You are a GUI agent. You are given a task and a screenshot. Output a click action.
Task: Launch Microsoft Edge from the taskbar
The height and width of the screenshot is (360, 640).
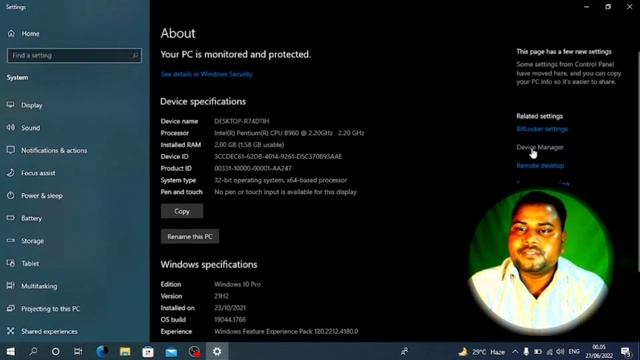[x=102, y=351]
